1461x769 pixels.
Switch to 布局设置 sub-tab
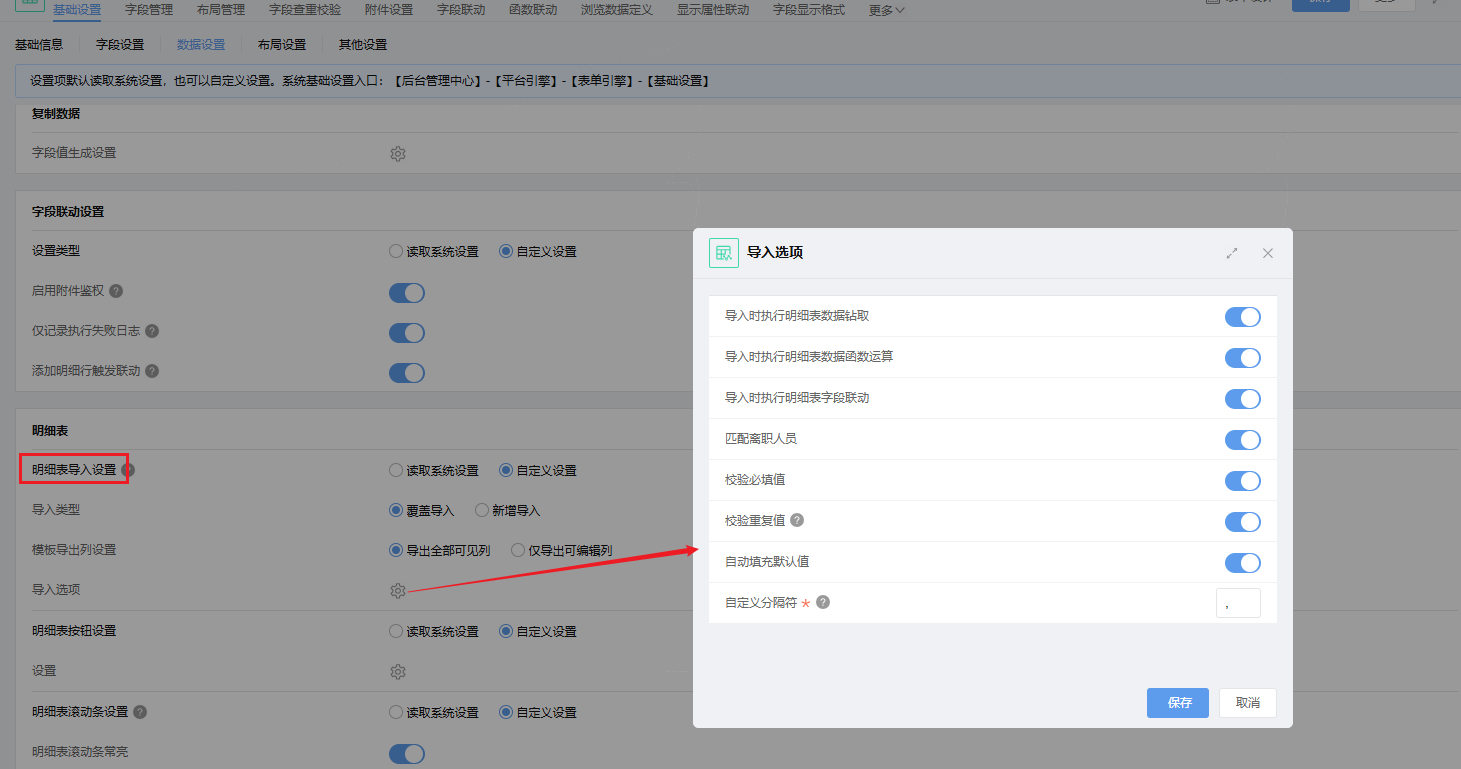[x=282, y=45]
